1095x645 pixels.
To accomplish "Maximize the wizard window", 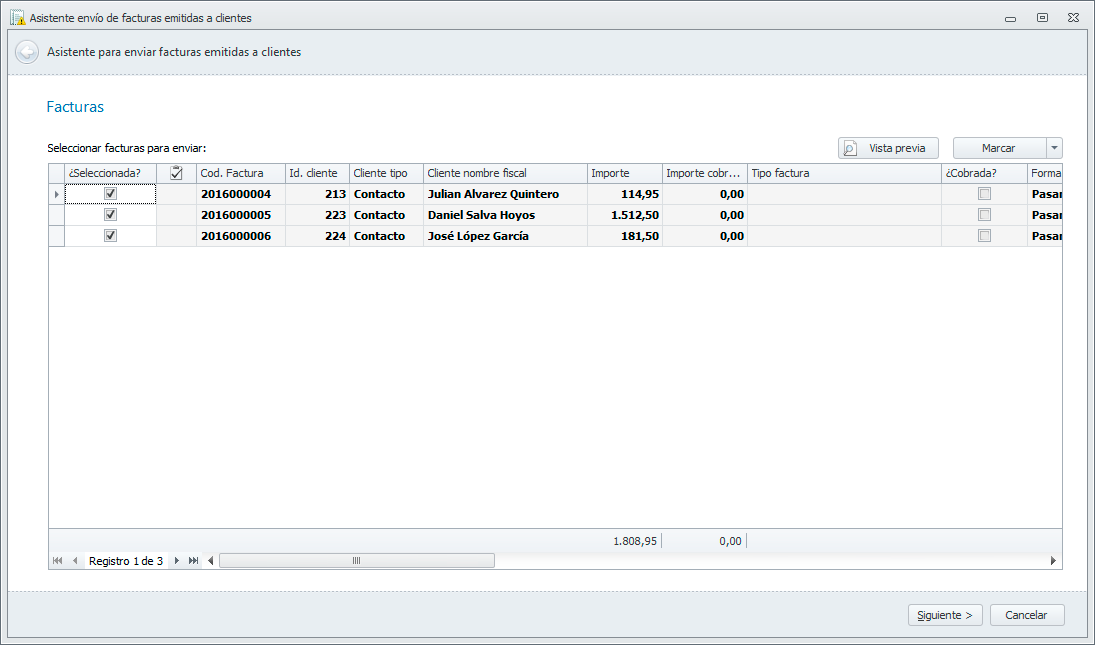I will pos(1043,17).
